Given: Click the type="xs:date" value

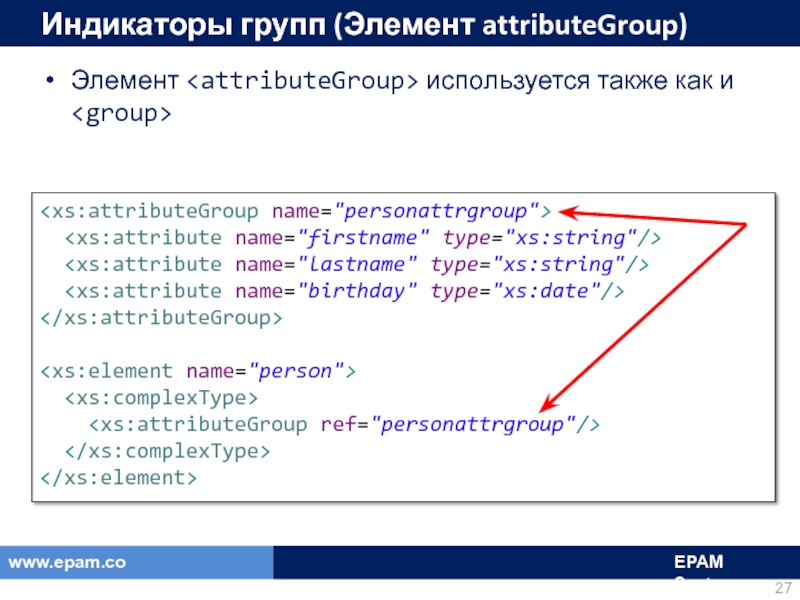Looking at the screenshot, I should (x=516, y=291).
